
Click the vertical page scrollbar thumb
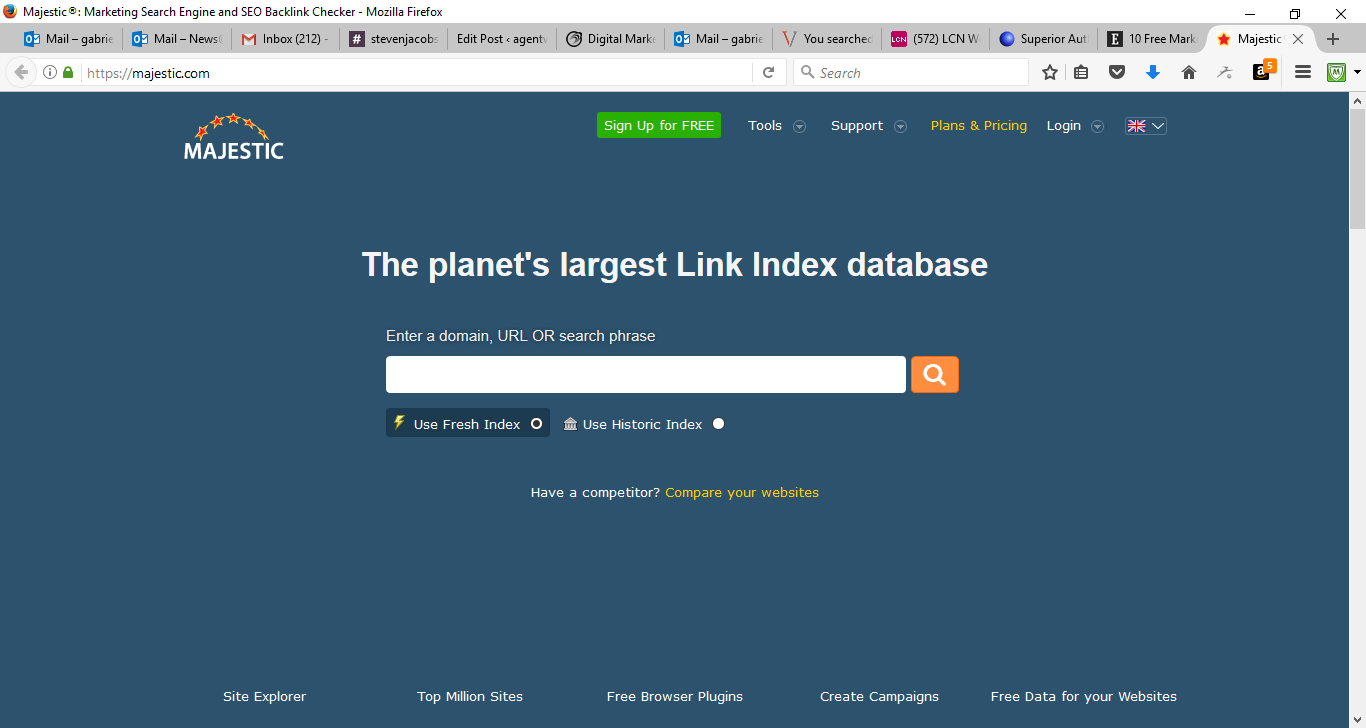[1357, 170]
